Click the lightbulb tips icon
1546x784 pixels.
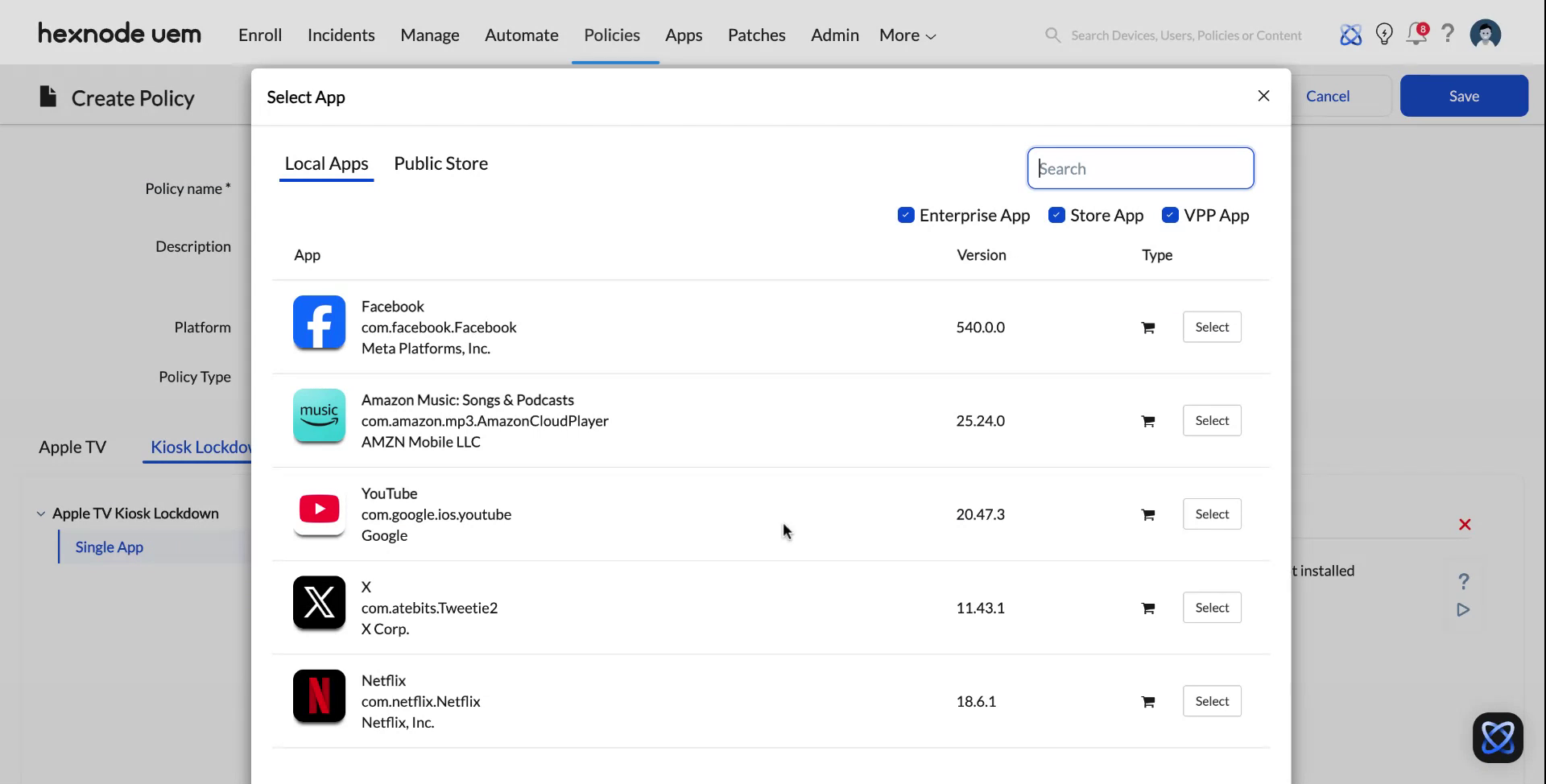[1384, 35]
